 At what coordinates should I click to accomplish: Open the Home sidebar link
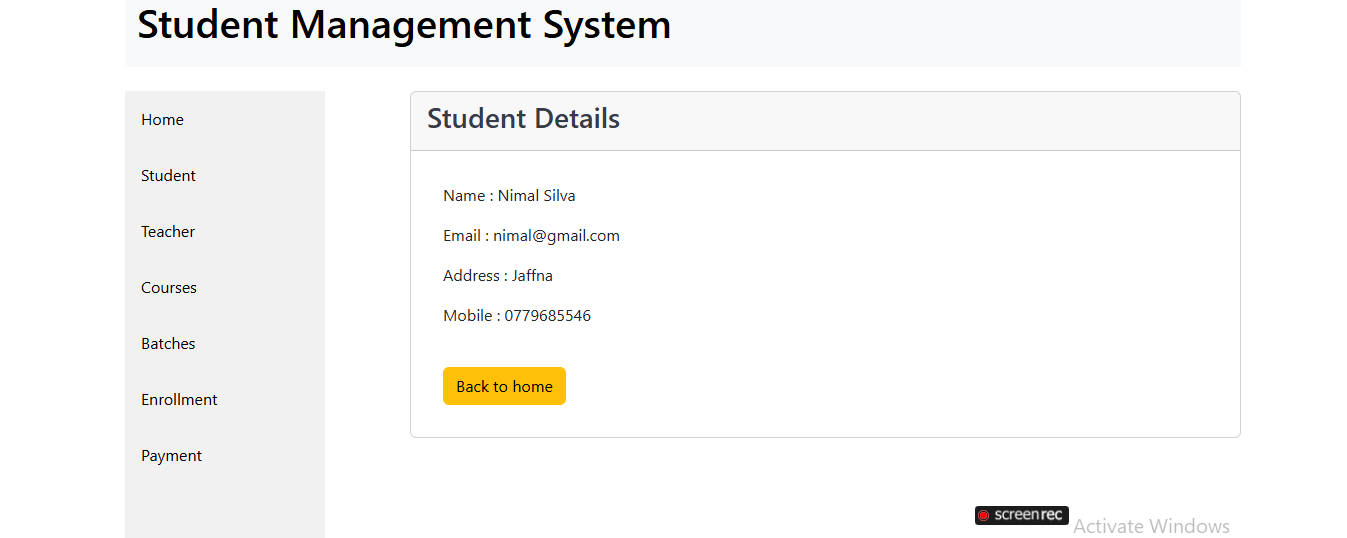click(162, 119)
